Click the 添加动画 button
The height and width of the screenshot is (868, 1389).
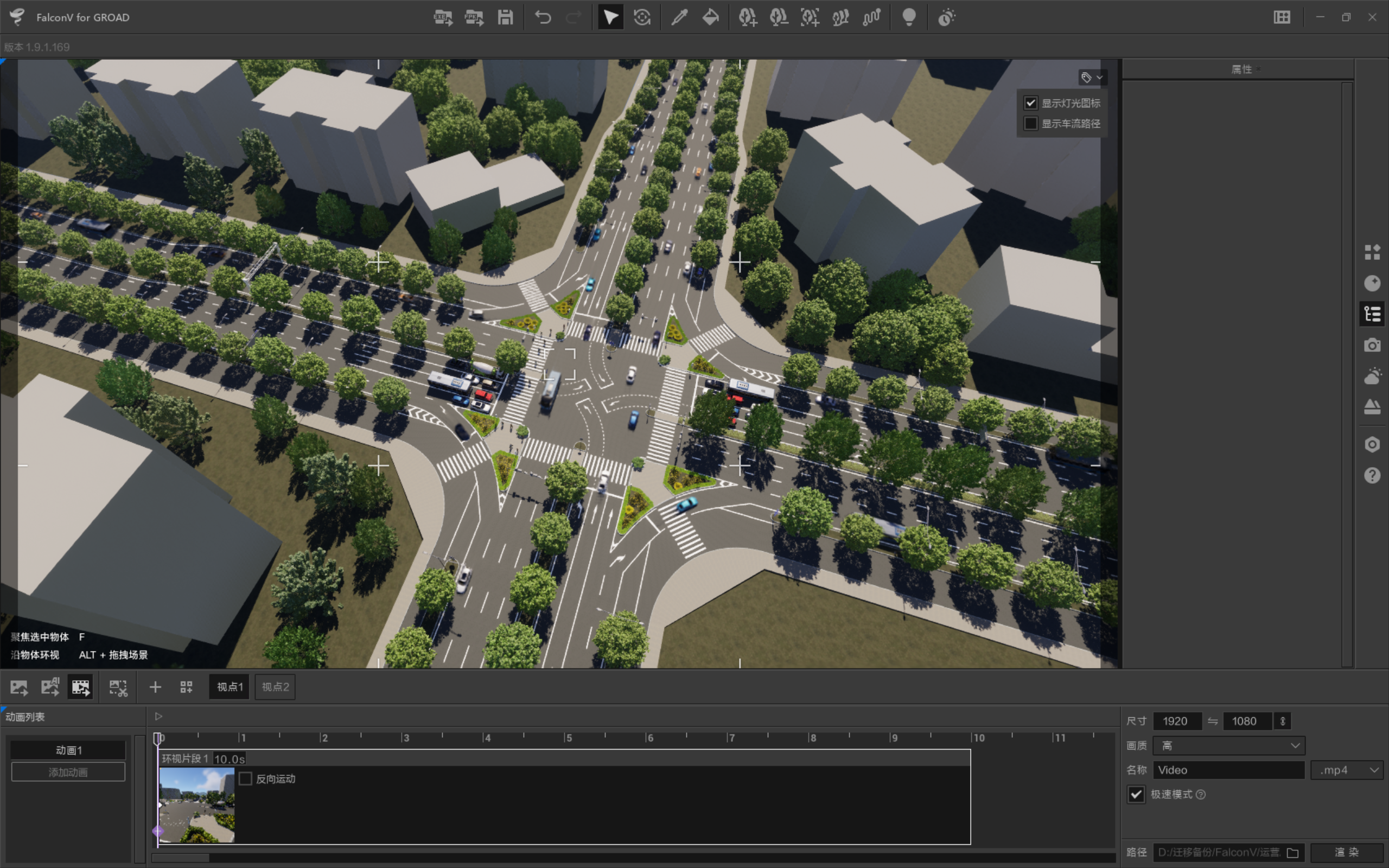(x=68, y=772)
